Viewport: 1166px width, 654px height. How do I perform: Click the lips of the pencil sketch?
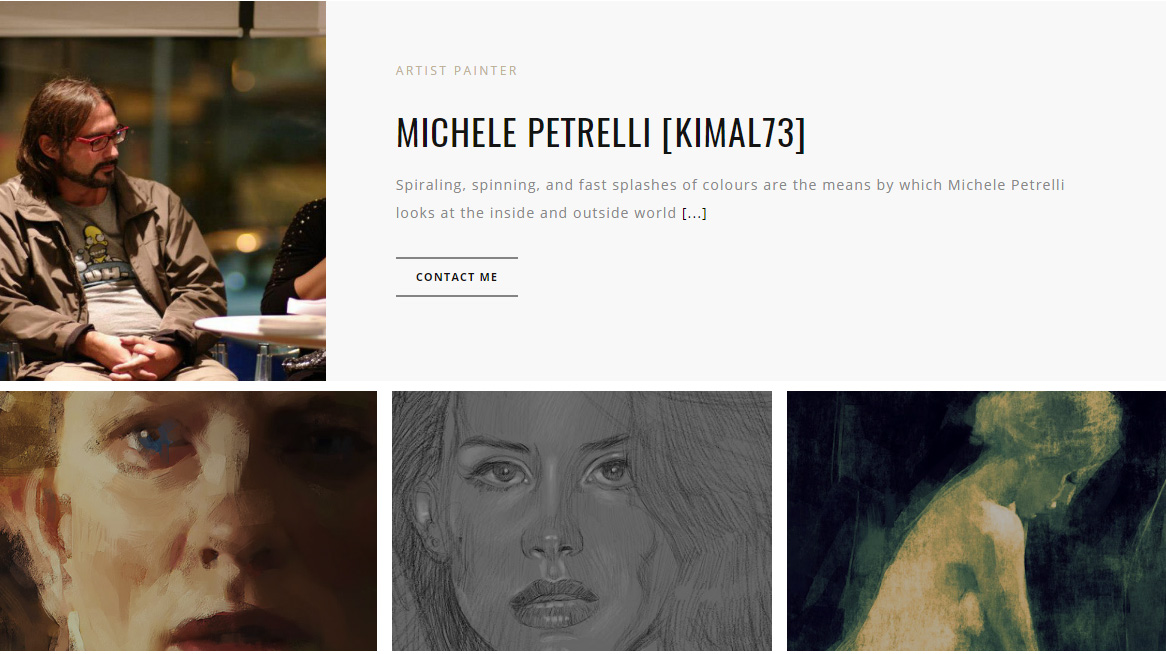554,600
